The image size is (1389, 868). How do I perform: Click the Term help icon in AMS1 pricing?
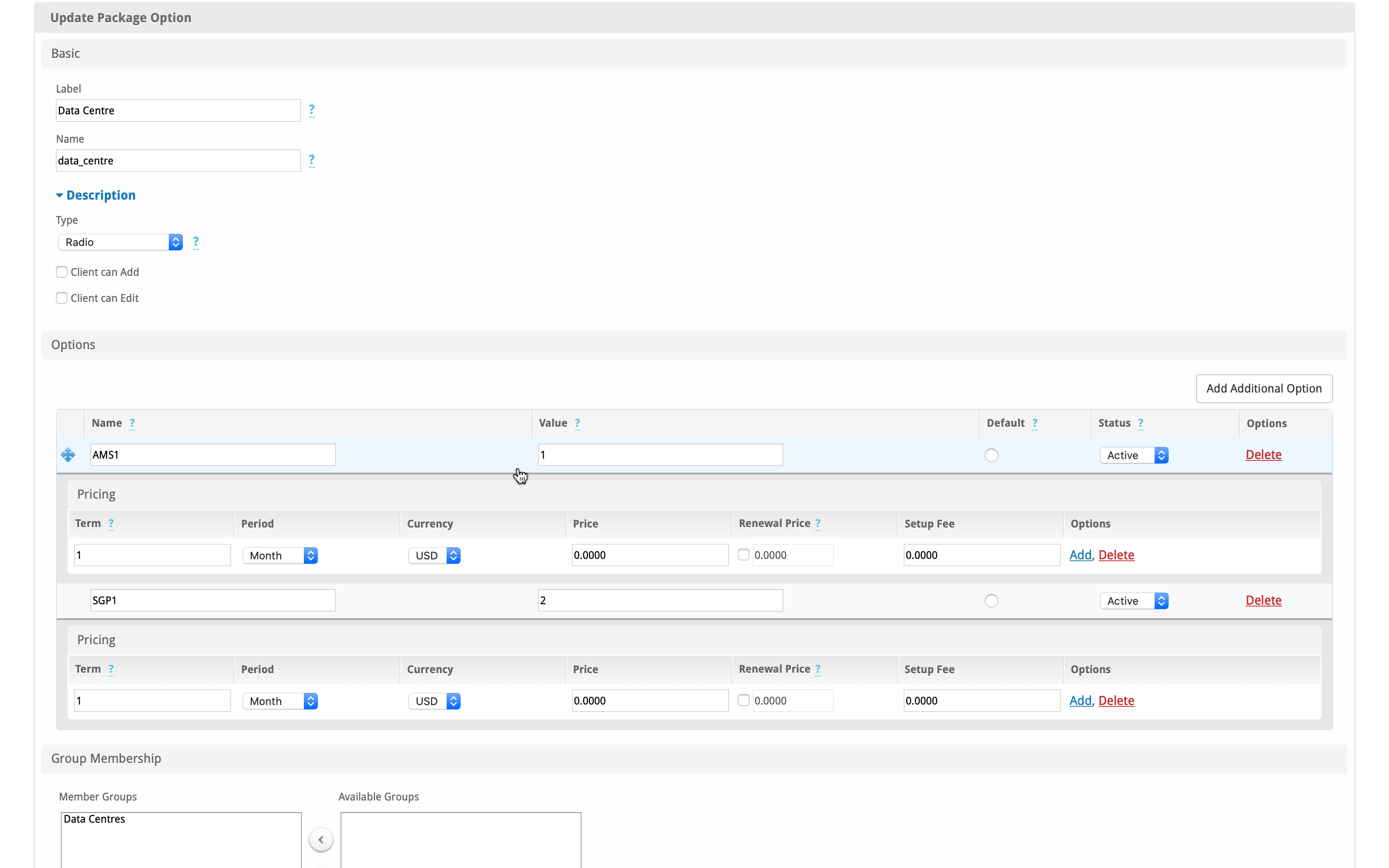(x=111, y=524)
